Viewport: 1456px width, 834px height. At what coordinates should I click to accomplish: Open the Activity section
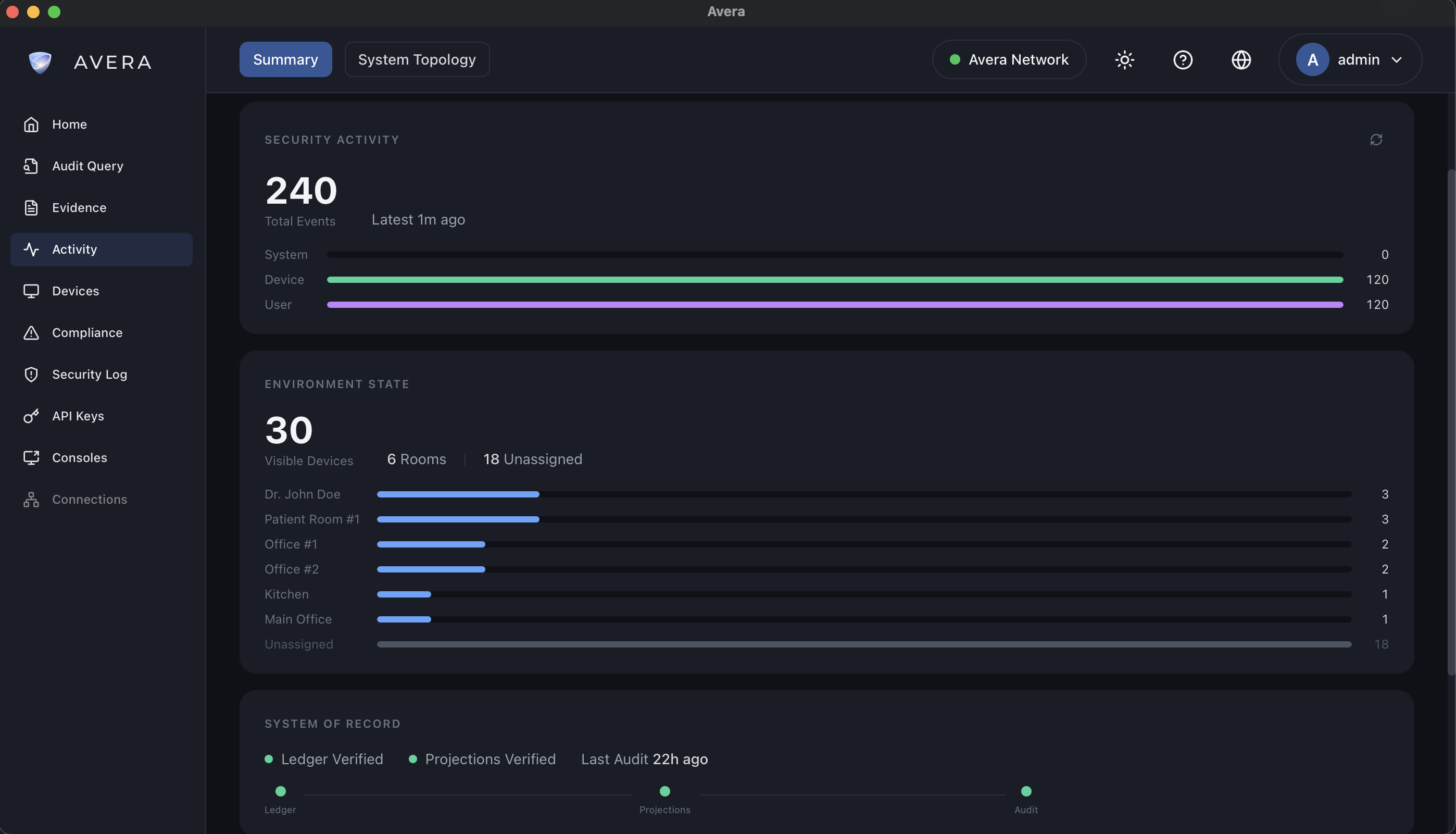[x=74, y=249]
